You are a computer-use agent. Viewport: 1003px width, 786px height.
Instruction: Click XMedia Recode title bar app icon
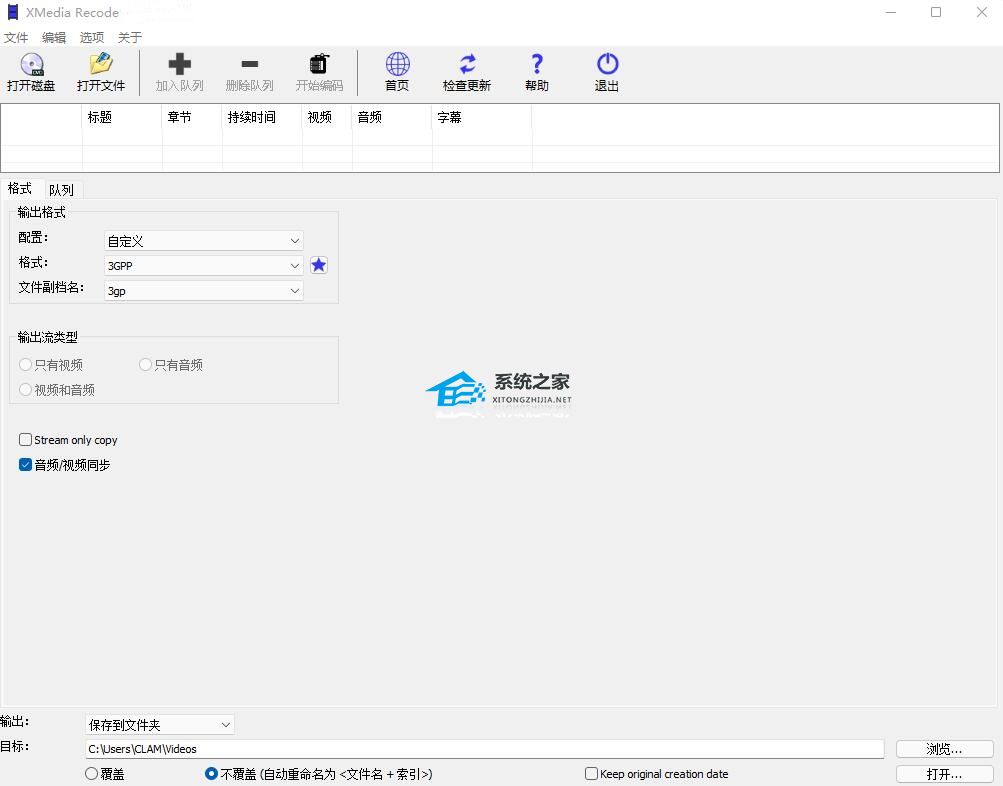12,12
